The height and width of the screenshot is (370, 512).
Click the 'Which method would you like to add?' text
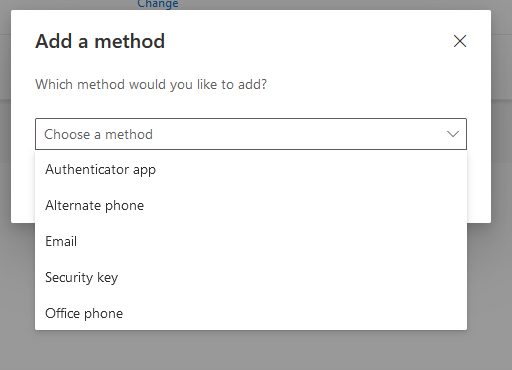click(151, 84)
